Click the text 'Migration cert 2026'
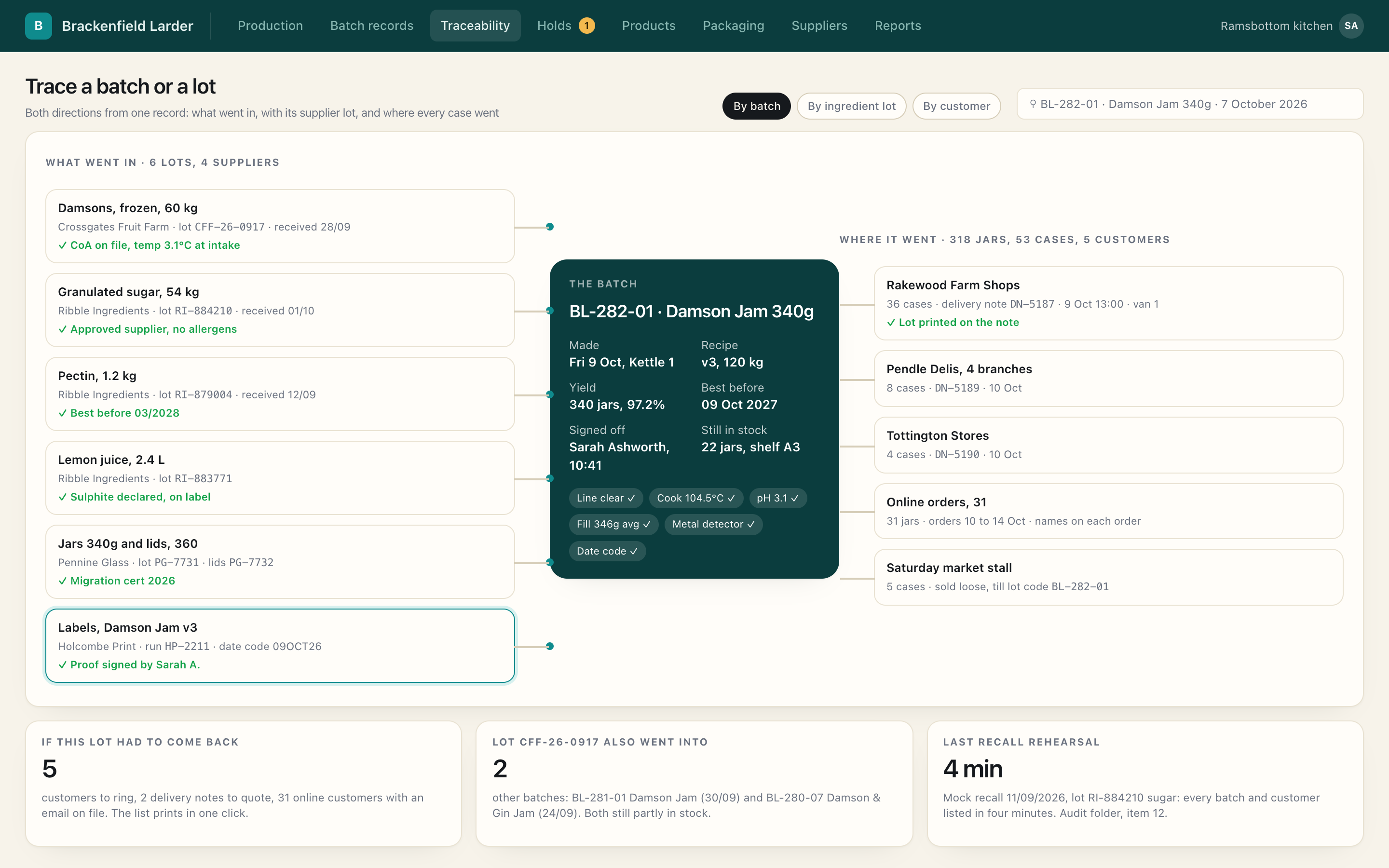The width and height of the screenshot is (1389, 868). click(x=122, y=581)
